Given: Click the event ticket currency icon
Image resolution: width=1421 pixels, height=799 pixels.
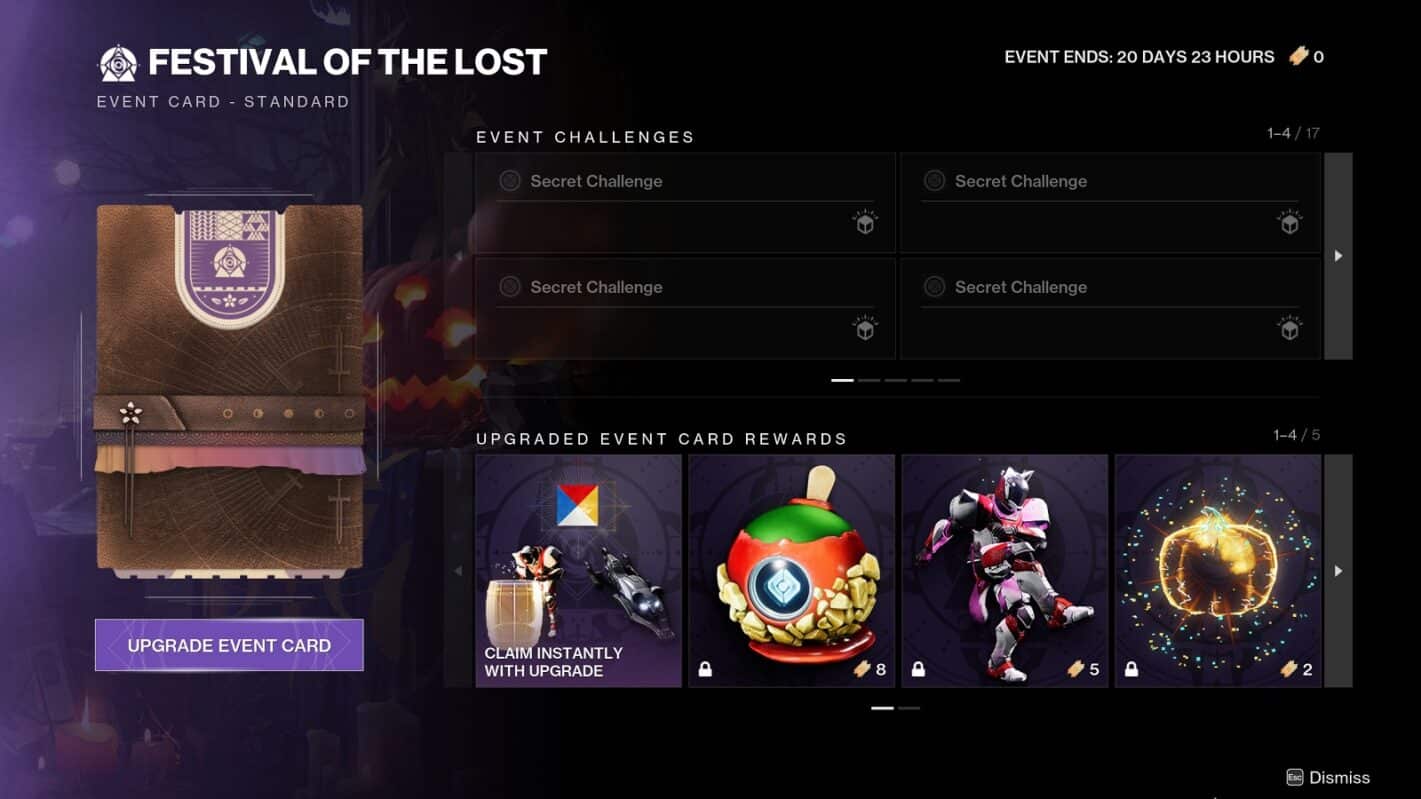Looking at the screenshot, I should coord(1298,57).
